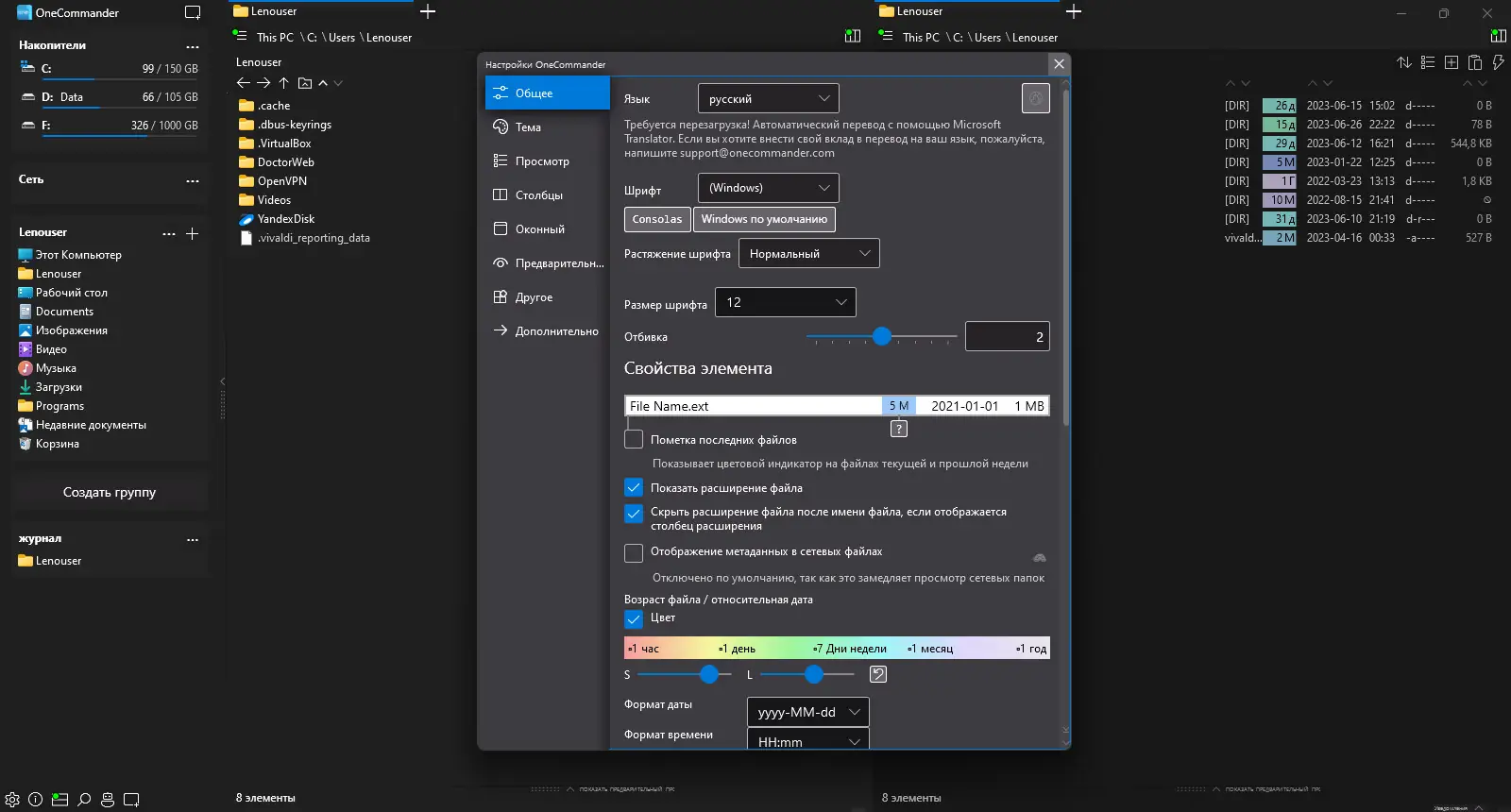The height and width of the screenshot is (812, 1511).
Task: Click the grey round button beside the language dropdown
Action: click(x=1036, y=98)
